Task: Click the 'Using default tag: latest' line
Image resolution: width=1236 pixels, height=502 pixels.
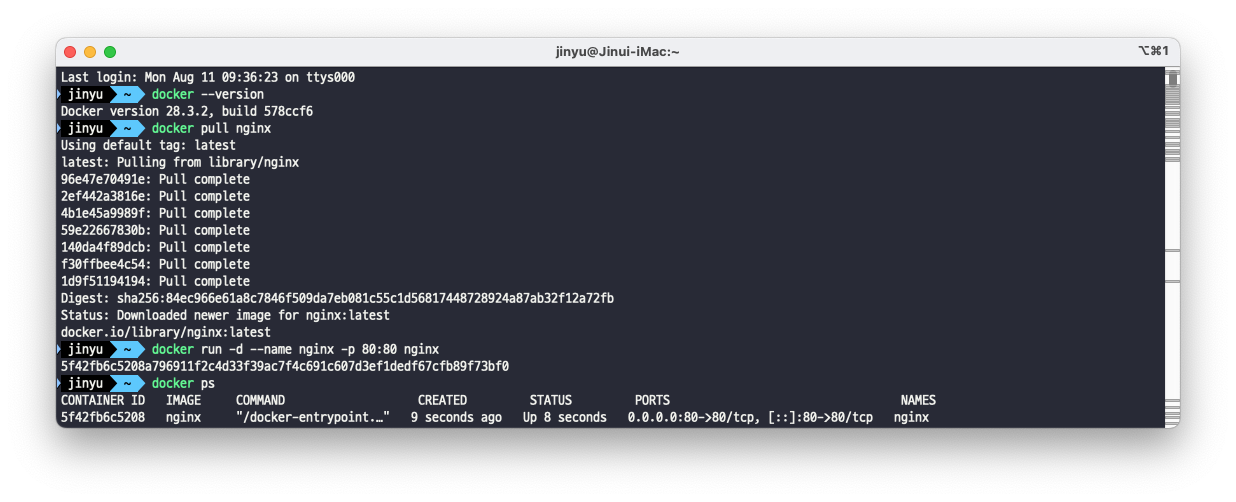Action: (148, 145)
